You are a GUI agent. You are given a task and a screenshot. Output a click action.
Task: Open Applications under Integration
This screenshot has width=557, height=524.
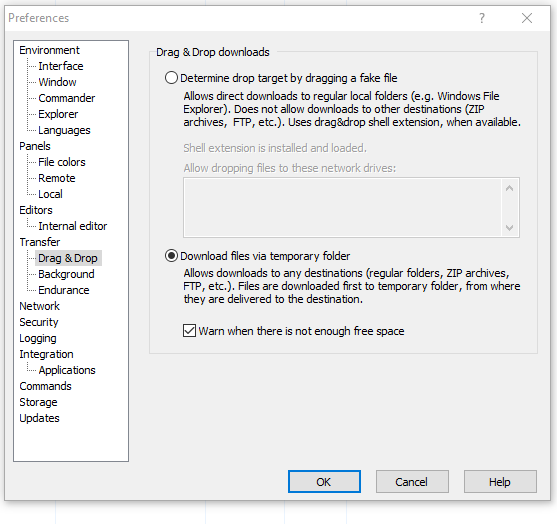pos(67,370)
